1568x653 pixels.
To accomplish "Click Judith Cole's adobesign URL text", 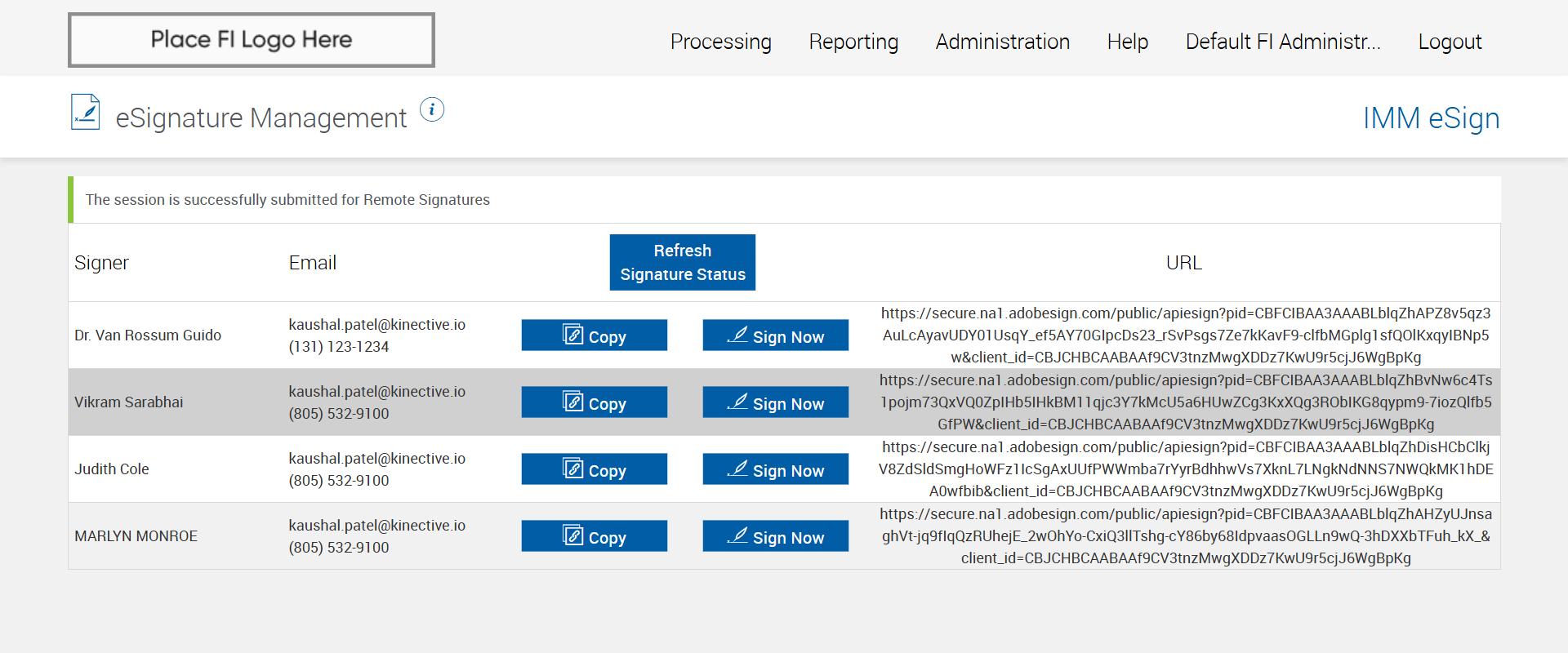I will (x=1186, y=469).
